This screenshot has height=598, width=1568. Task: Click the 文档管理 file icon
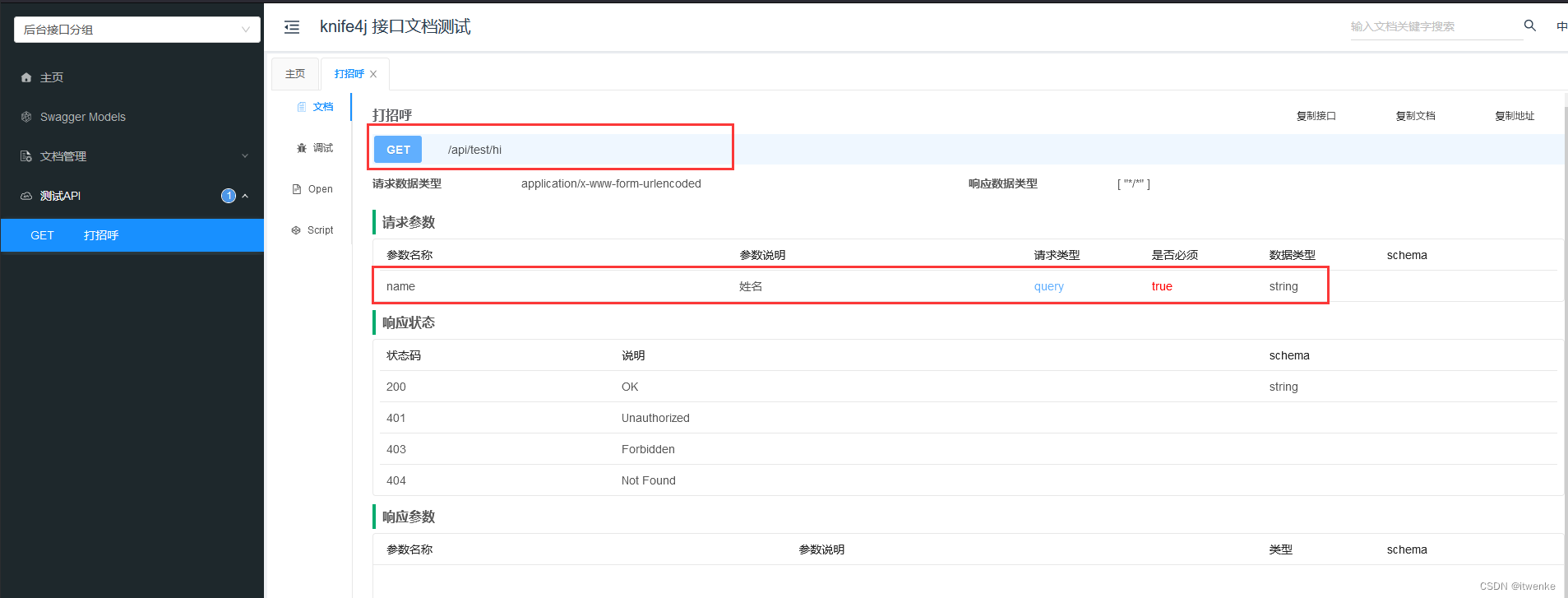point(26,156)
